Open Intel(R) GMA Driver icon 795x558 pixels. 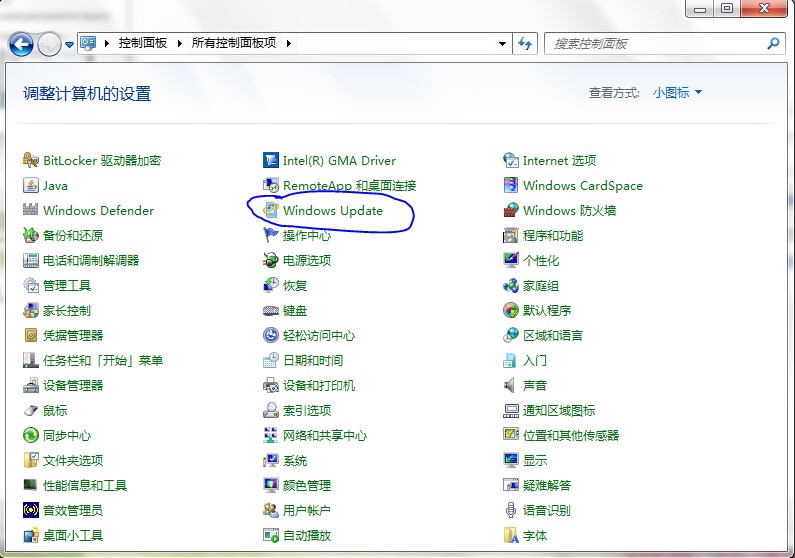click(x=271, y=161)
